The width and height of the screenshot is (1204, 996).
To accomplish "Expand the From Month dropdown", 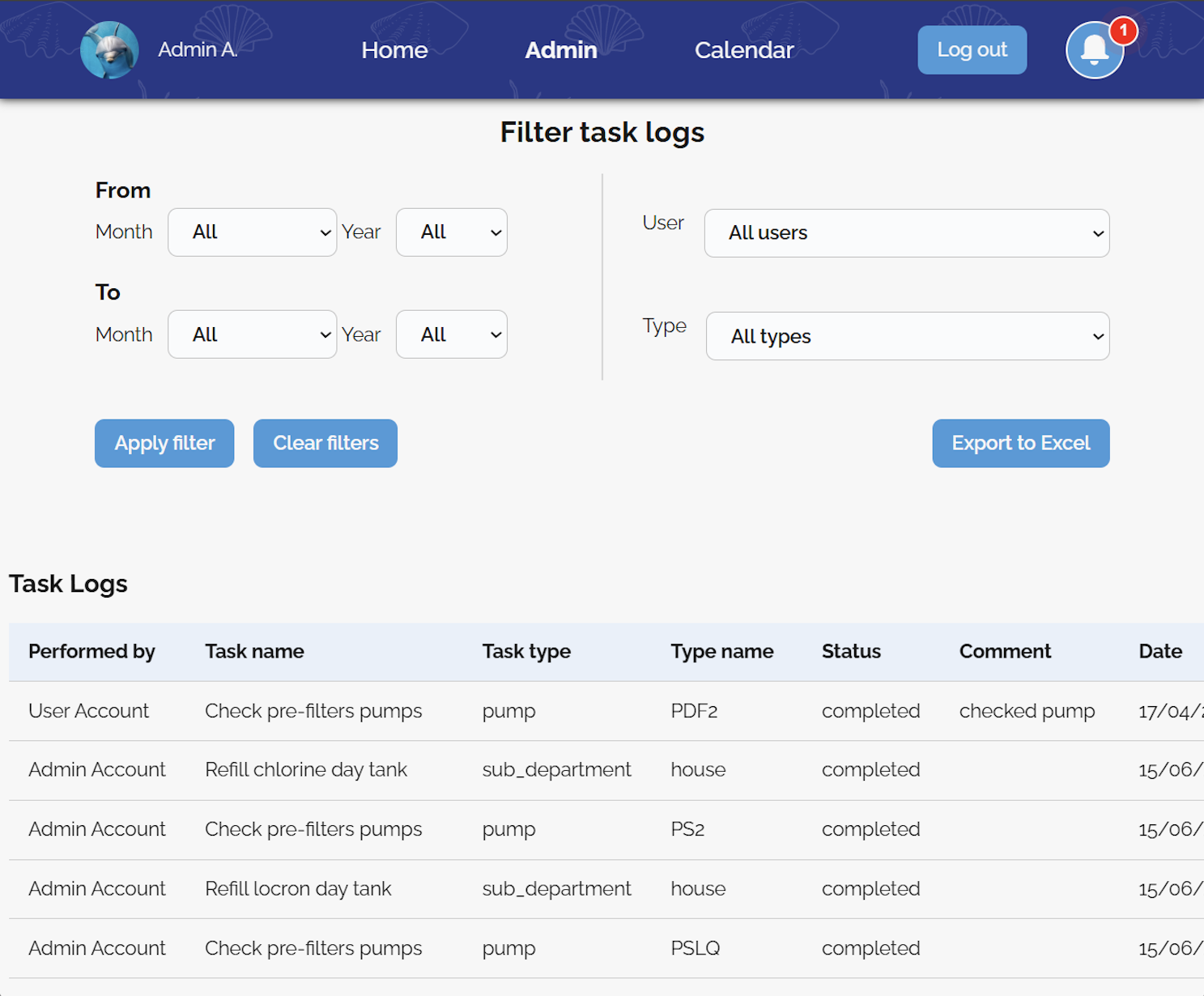I will click(x=252, y=232).
